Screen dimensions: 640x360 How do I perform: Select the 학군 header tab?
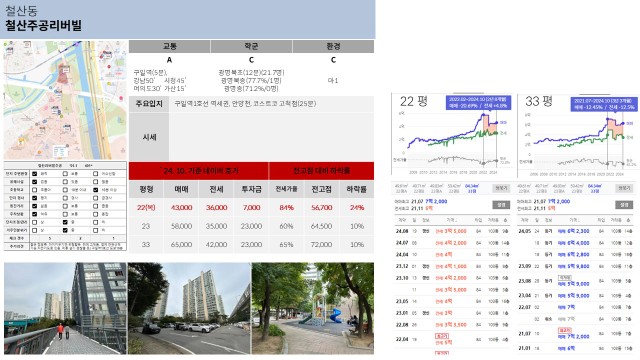point(251,47)
